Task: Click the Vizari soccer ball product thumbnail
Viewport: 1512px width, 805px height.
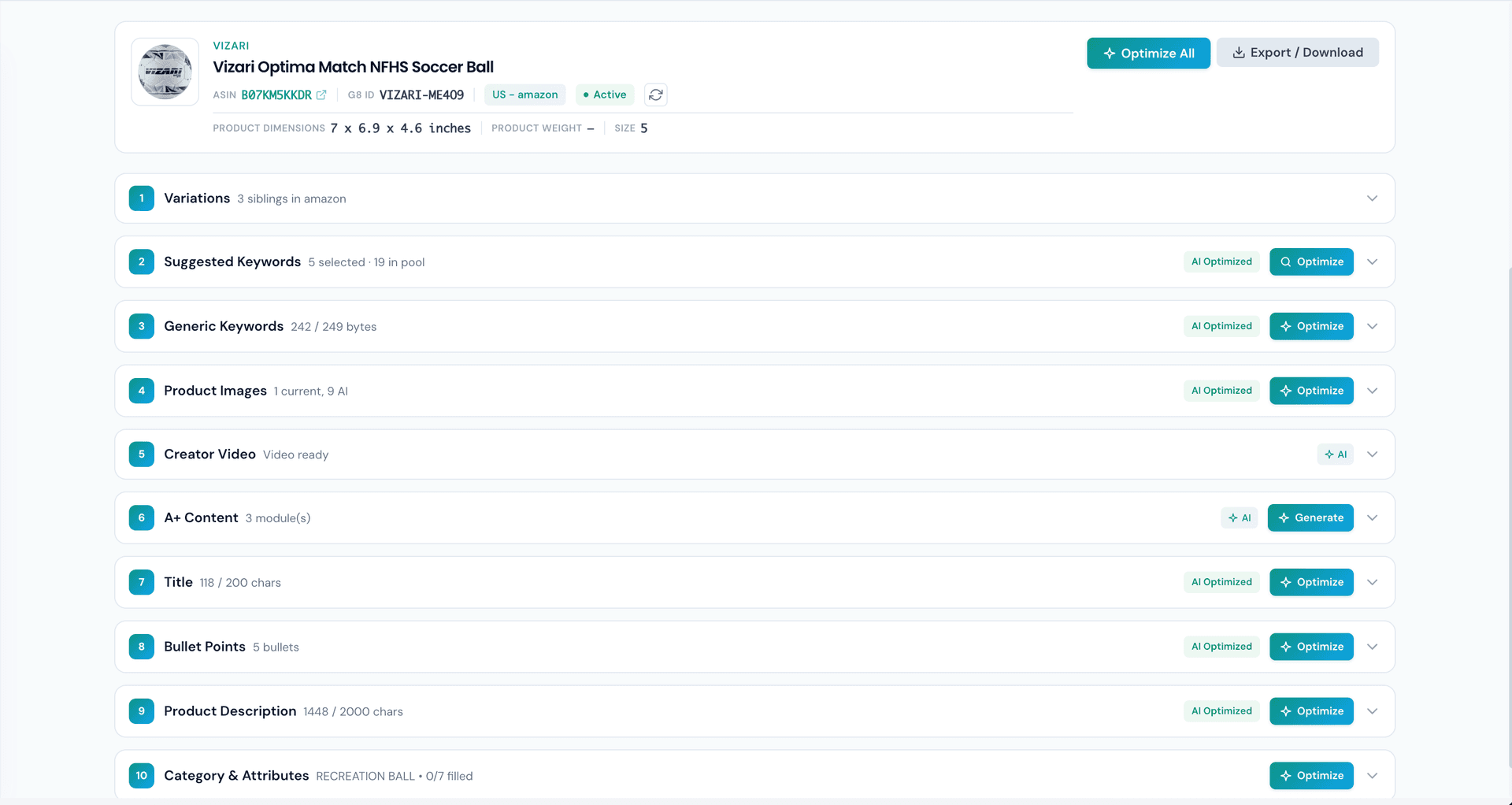Action: coord(165,72)
